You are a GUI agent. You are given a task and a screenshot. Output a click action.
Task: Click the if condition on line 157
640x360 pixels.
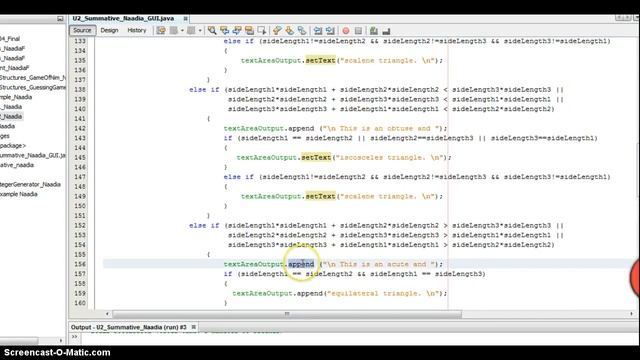362,274
